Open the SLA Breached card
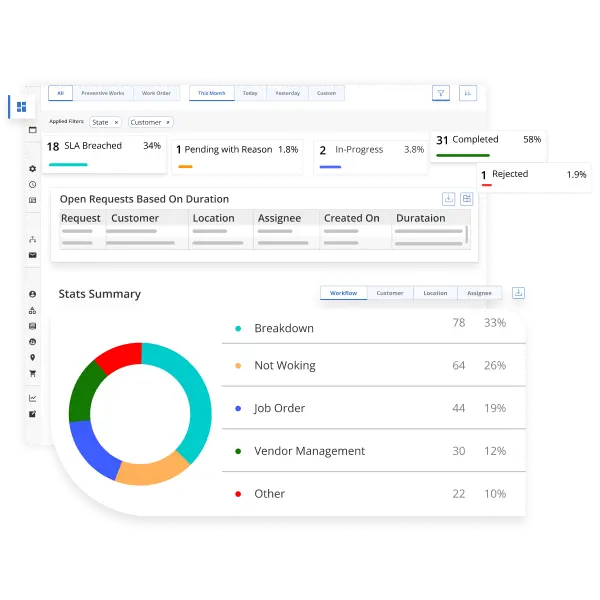The width and height of the screenshot is (600, 600). click(104, 155)
